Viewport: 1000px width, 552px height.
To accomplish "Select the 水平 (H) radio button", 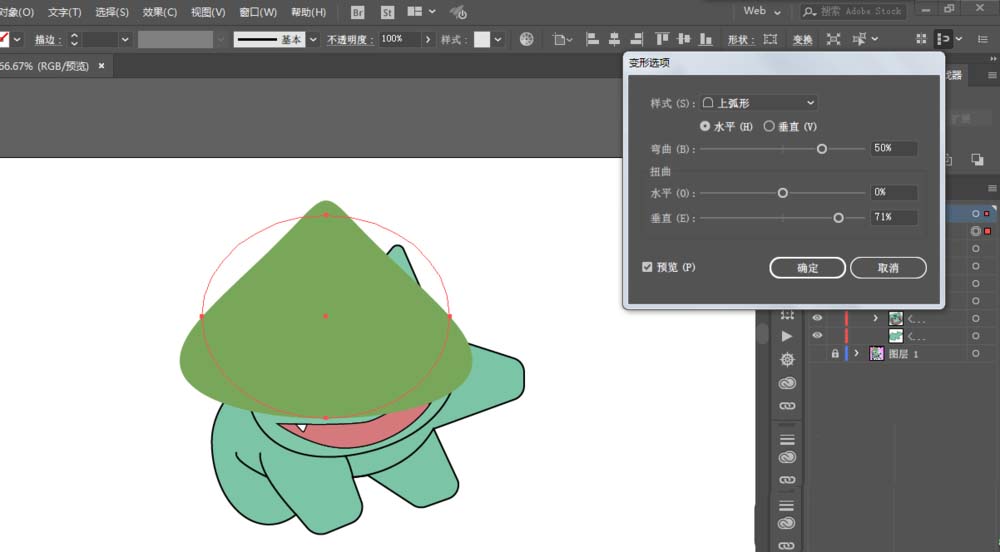I will pos(705,126).
